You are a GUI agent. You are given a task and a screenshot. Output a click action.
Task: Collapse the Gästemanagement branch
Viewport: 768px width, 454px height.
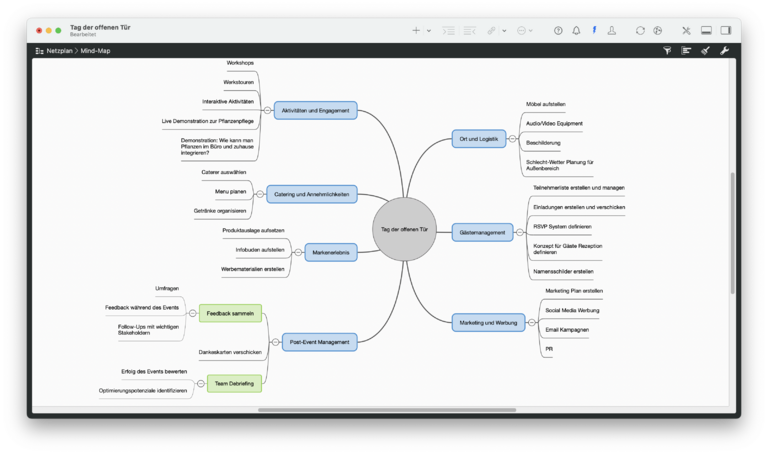[x=520, y=233]
